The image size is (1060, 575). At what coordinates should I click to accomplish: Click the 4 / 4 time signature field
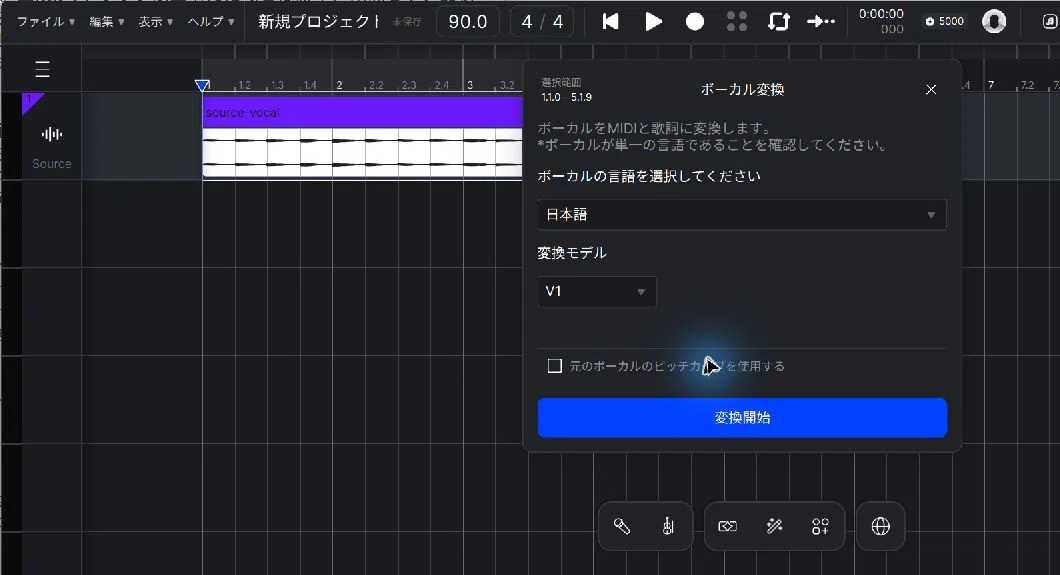pos(542,22)
